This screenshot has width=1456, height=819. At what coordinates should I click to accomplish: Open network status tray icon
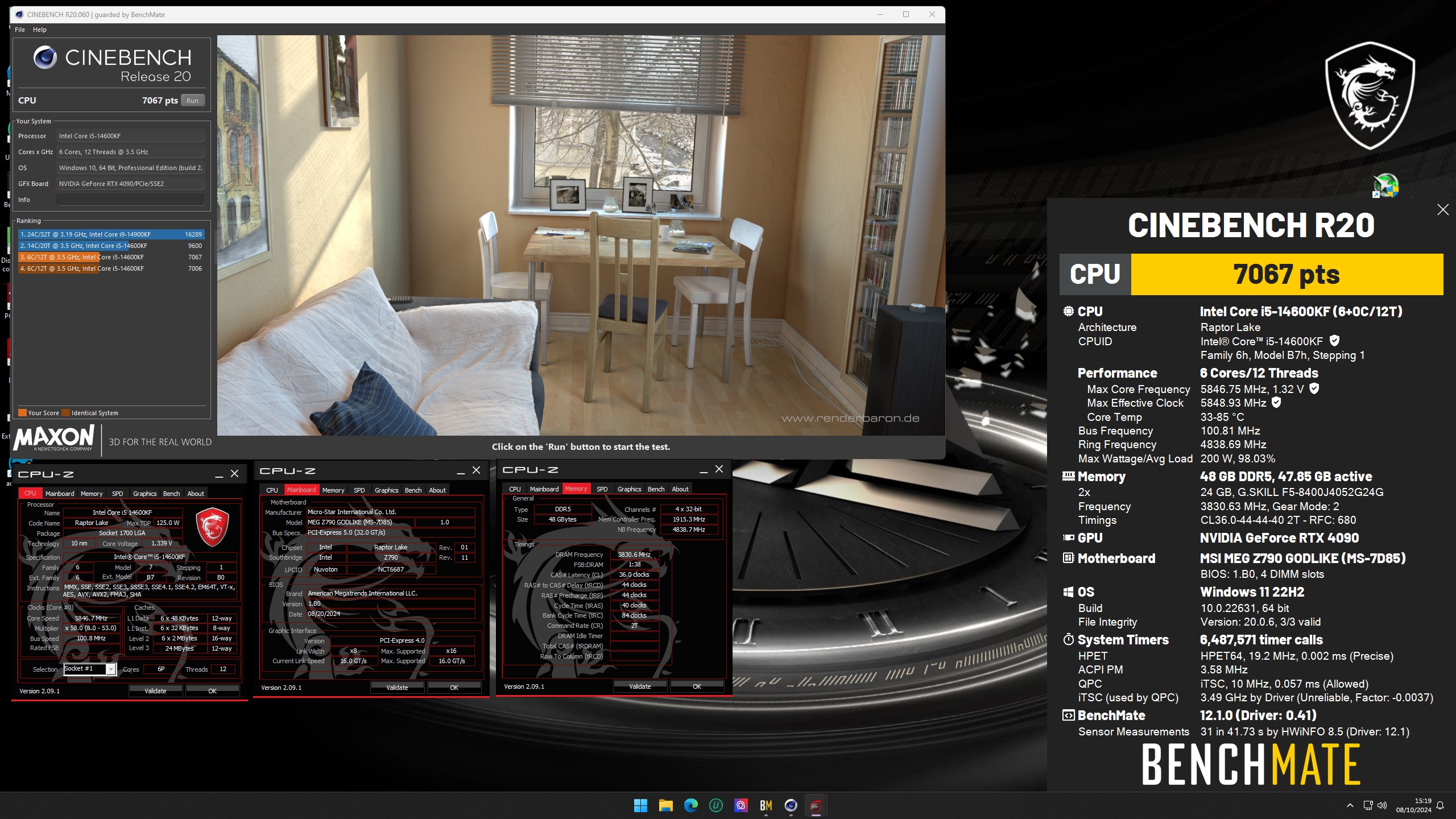point(1368,805)
